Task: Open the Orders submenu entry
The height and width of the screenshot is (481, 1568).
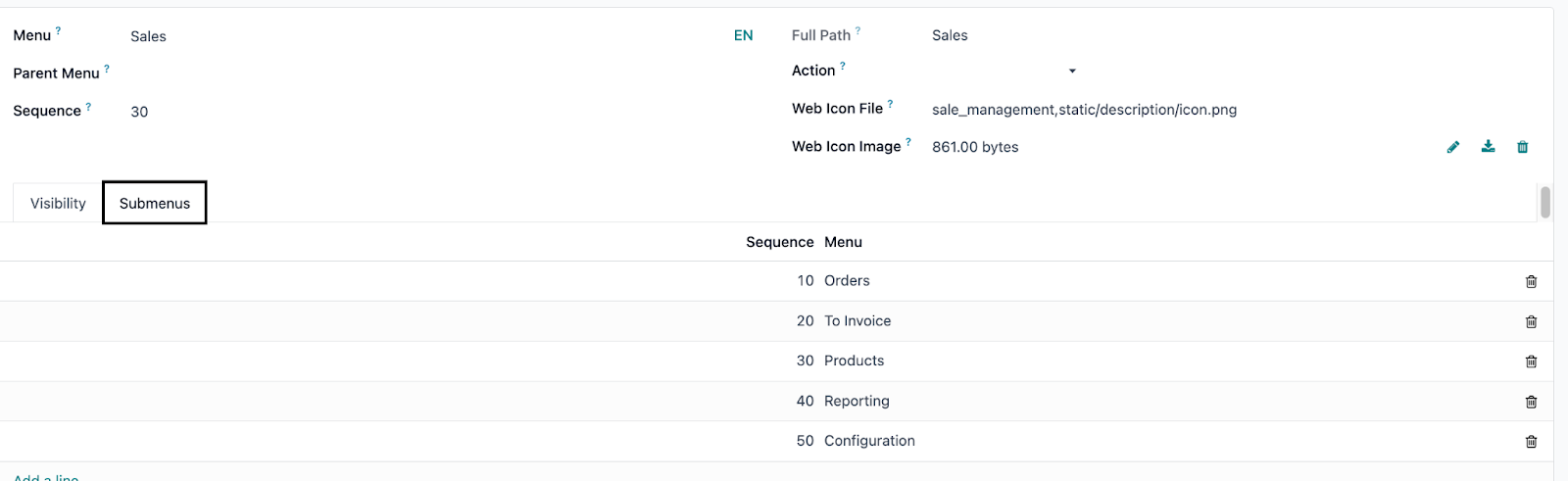Action: 847,281
